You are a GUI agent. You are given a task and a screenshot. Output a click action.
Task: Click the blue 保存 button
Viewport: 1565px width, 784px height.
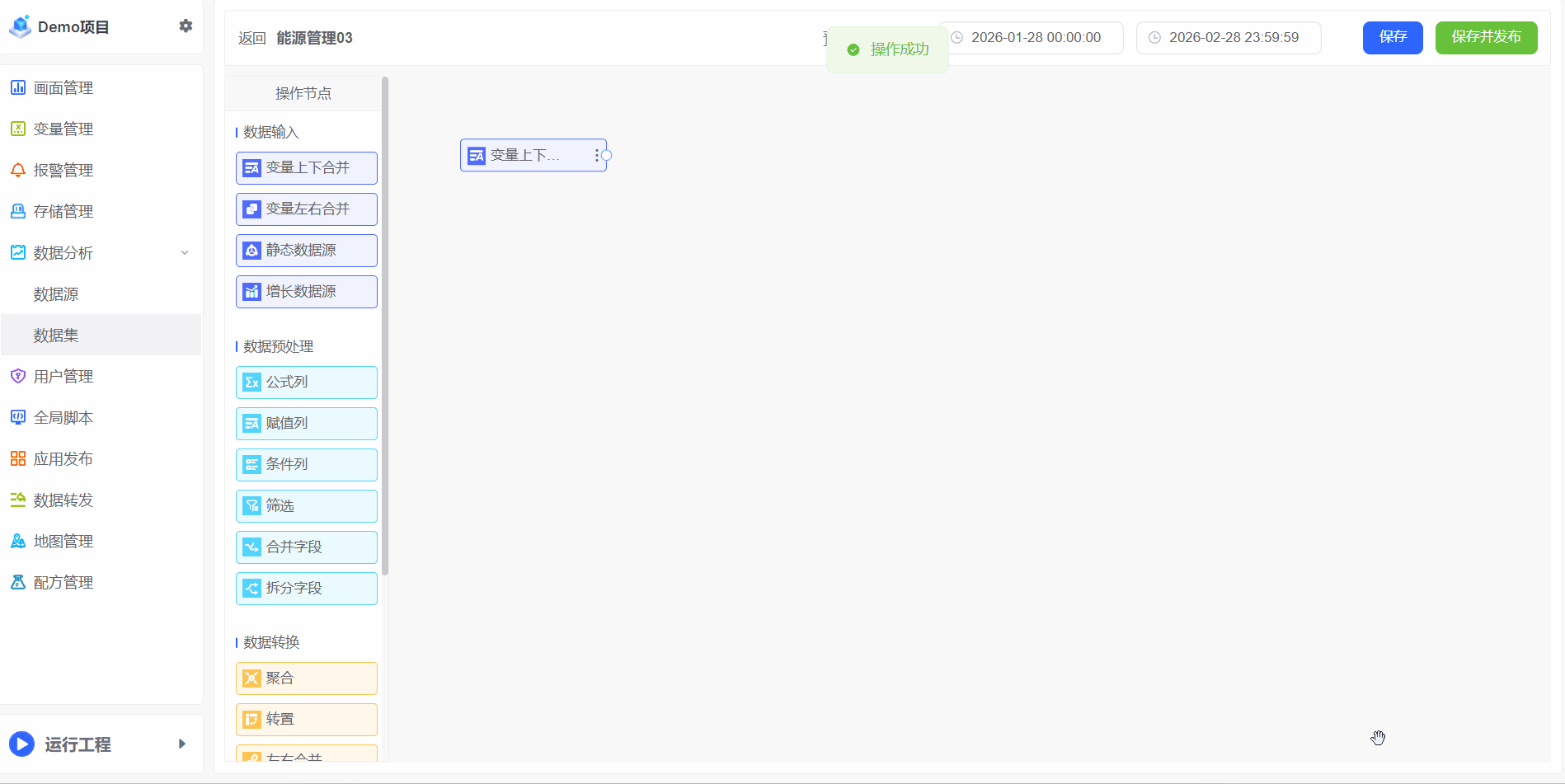click(x=1392, y=38)
